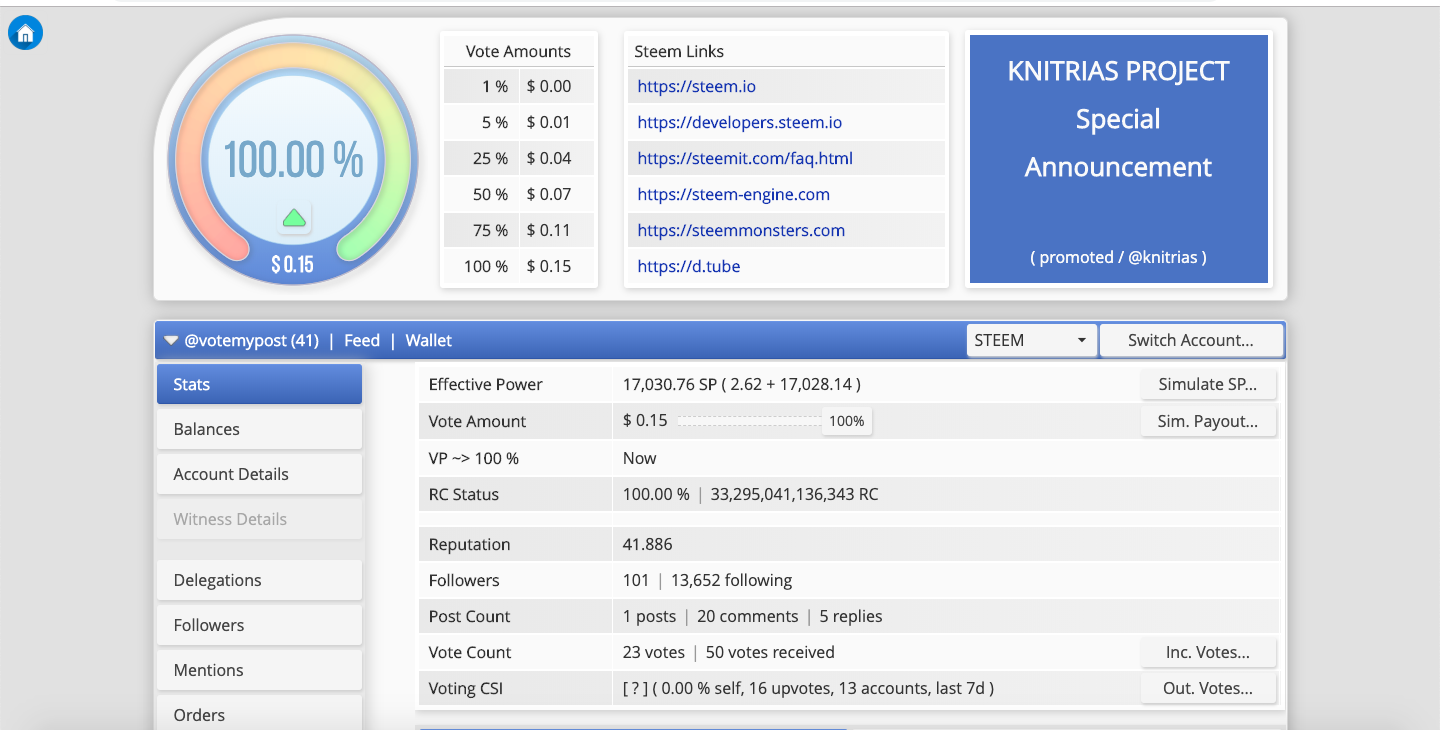
Task: Show the Delegations sidebar tab
Action: point(259,580)
